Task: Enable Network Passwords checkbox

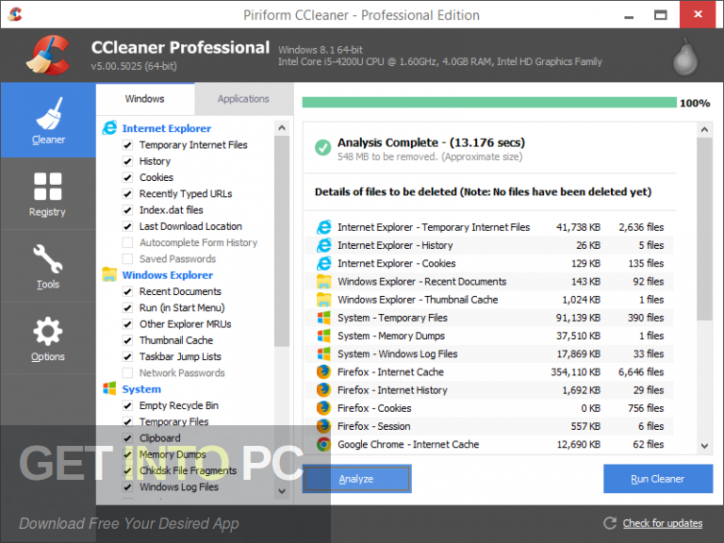Action: tap(127, 373)
